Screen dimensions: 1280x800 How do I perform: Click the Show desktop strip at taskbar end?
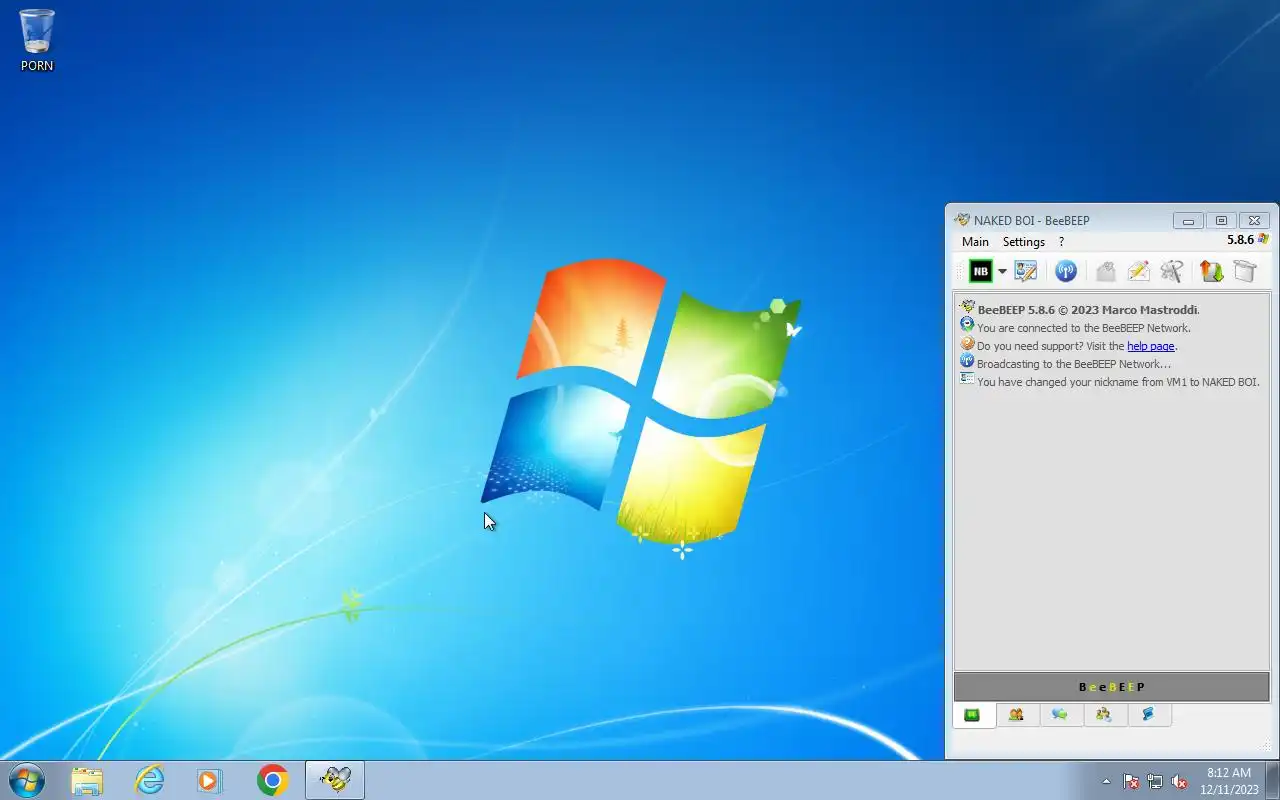click(x=1272, y=780)
